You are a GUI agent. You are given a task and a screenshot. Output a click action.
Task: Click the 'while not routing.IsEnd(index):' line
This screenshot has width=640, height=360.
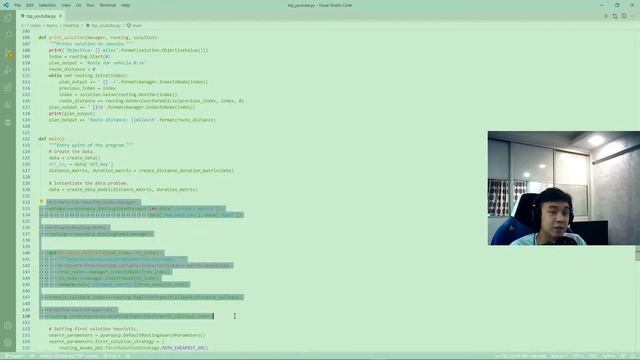88,76
